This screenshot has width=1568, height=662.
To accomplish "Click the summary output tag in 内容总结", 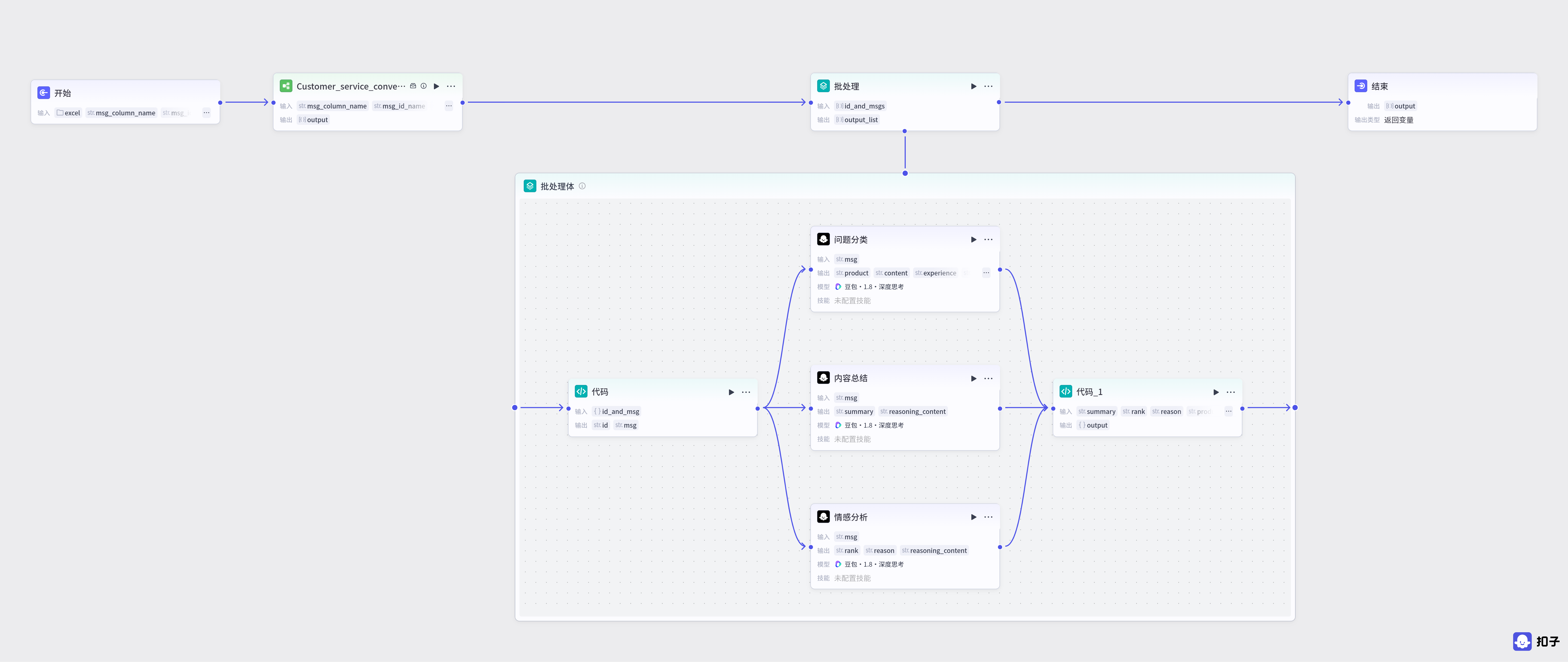I will click(x=855, y=411).
